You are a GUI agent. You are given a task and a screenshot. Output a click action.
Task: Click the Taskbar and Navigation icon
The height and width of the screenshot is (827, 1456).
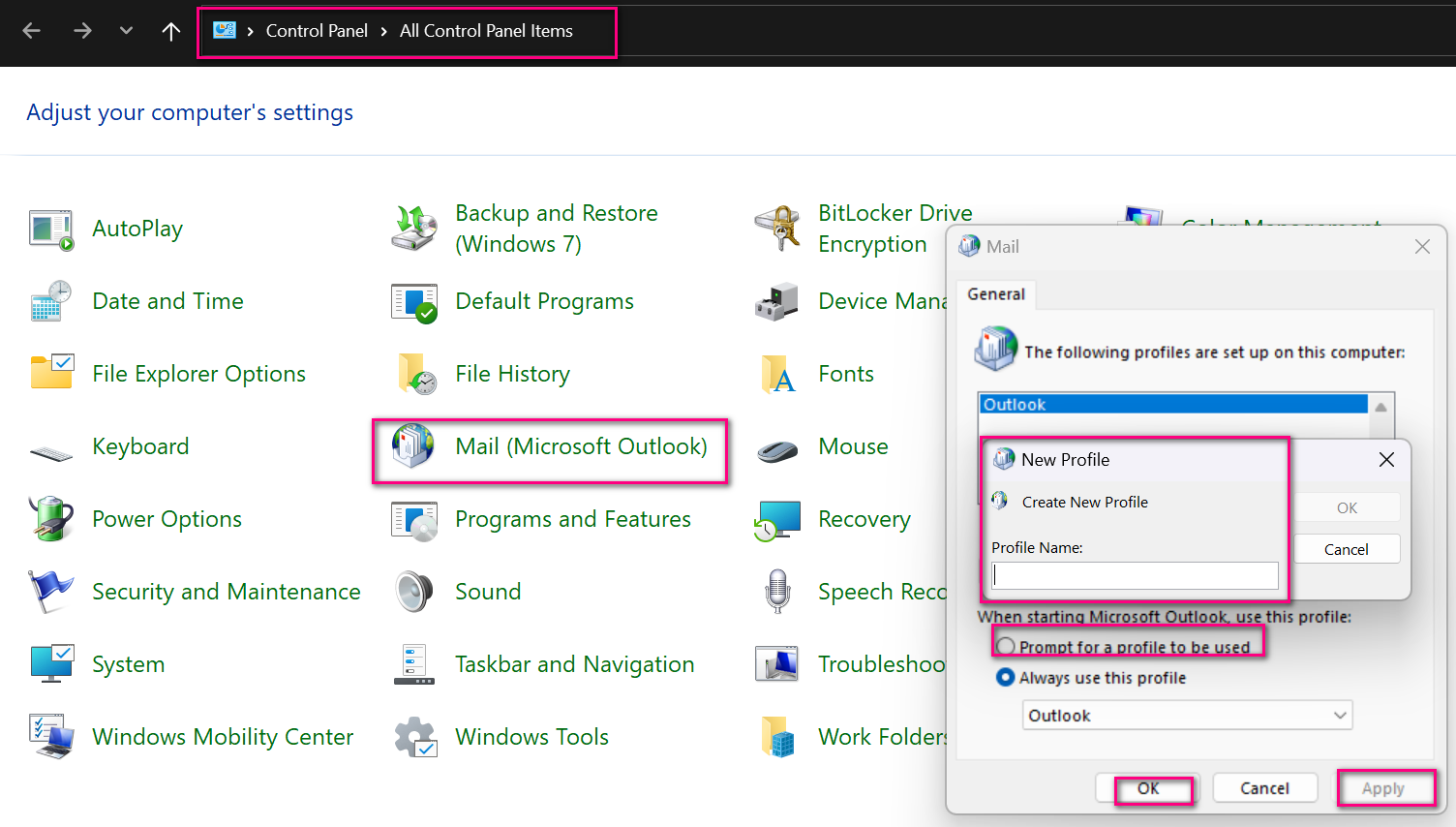[413, 664]
